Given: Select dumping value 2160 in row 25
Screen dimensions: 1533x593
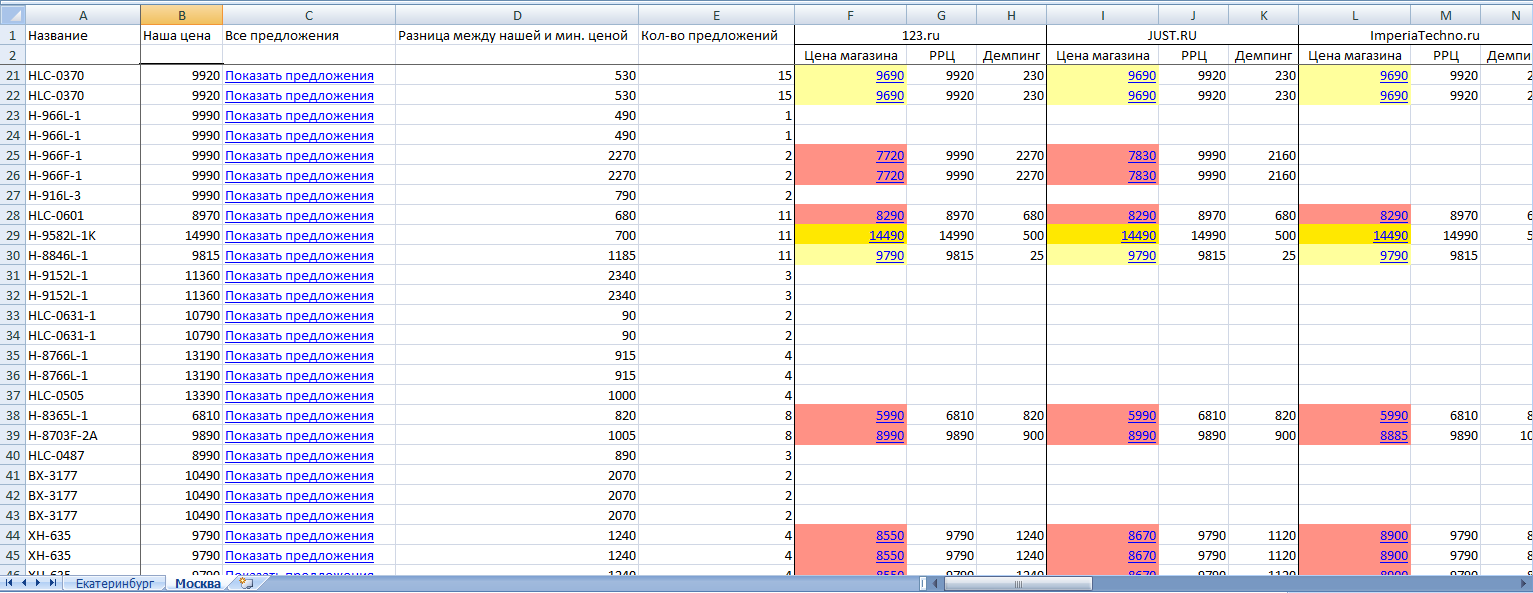Looking at the screenshot, I should click(x=1263, y=155).
